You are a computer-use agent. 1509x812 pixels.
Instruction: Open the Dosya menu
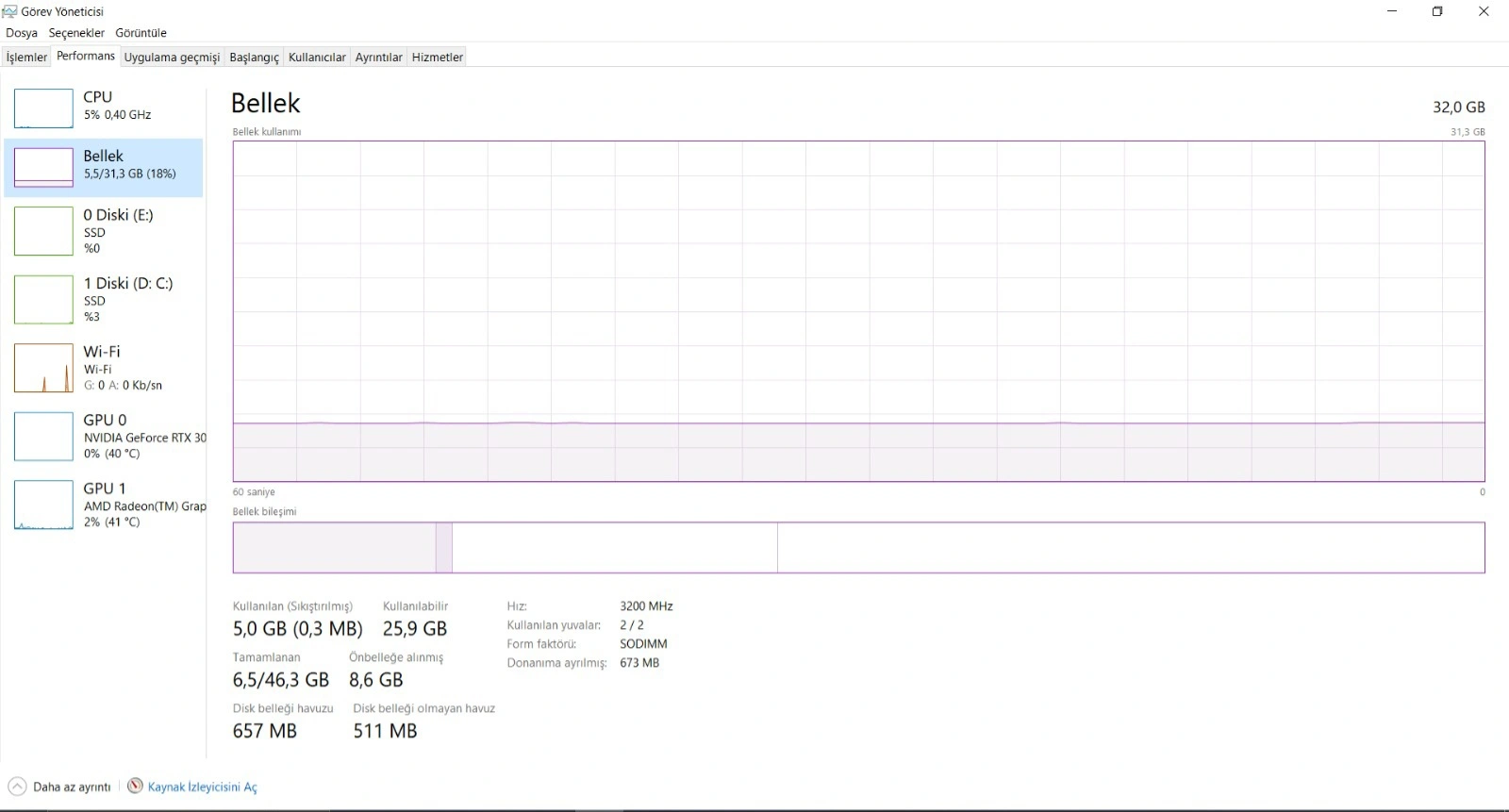tap(22, 33)
